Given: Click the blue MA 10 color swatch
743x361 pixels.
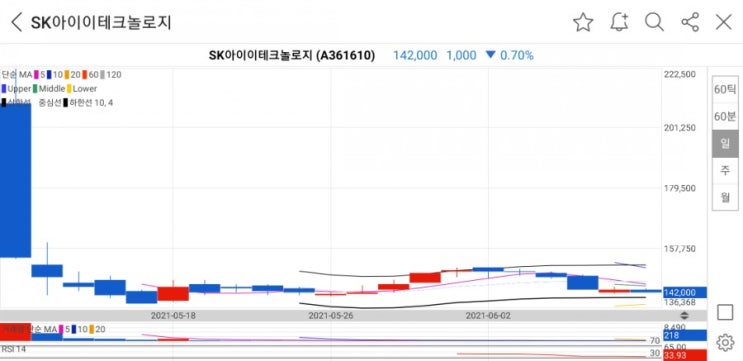Looking at the screenshot, I should point(49,74).
